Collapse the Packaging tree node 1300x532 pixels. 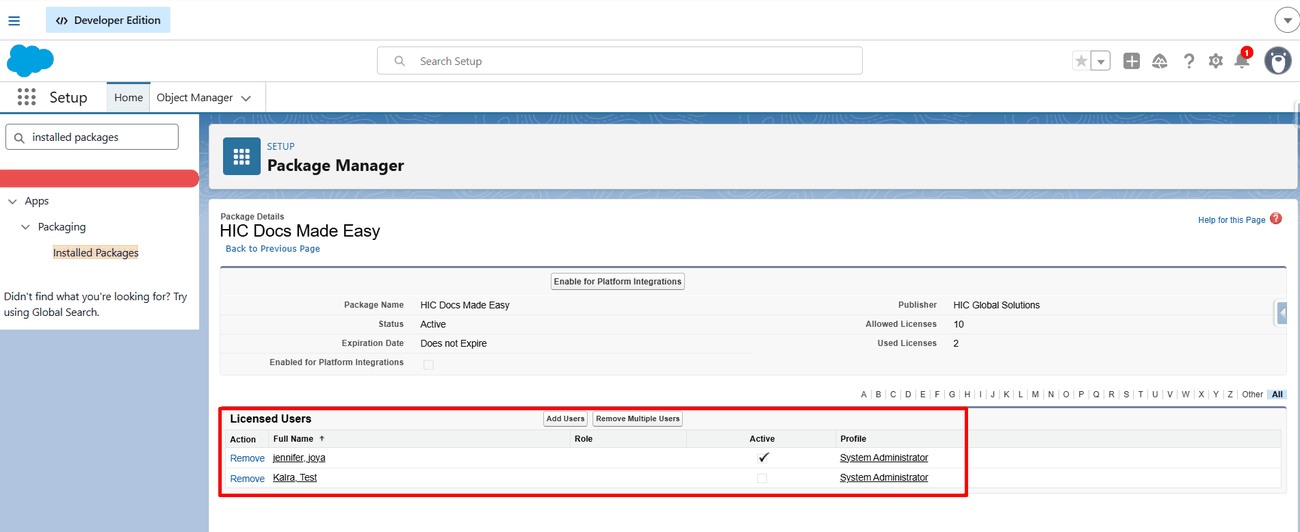(26, 227)
